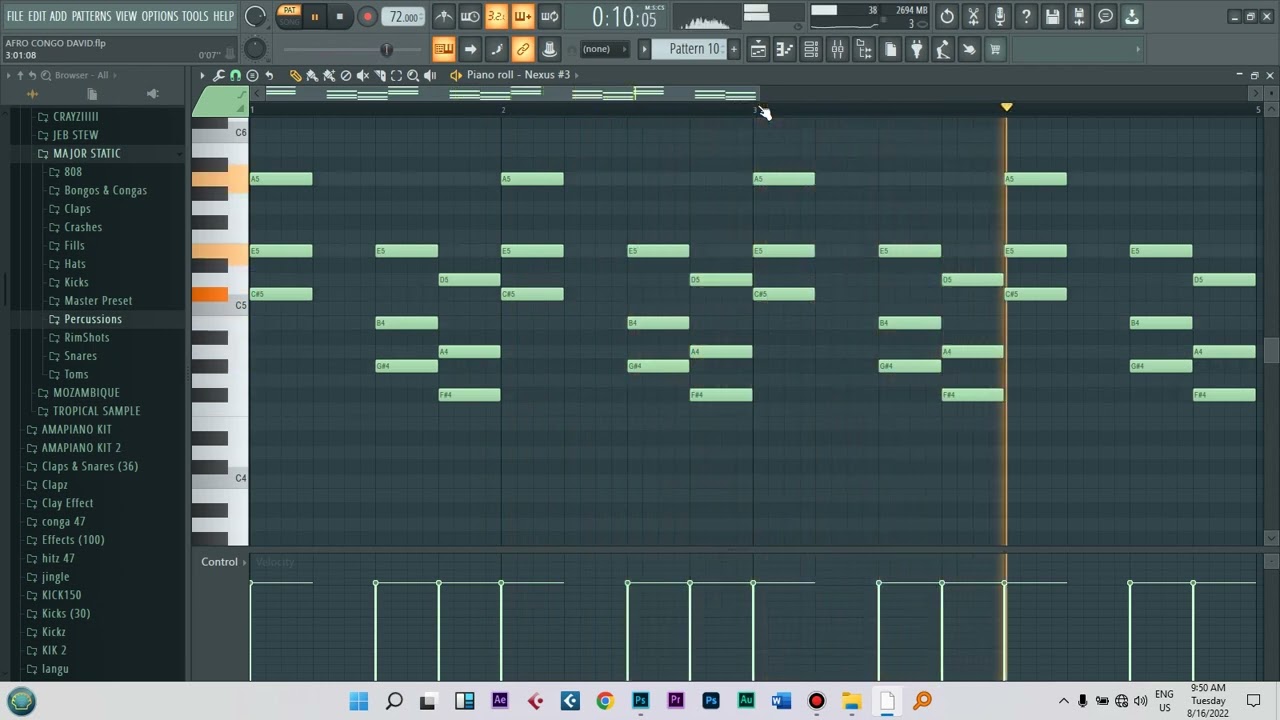
Task: Open the undo history icon
Action: tap(947, 16)
